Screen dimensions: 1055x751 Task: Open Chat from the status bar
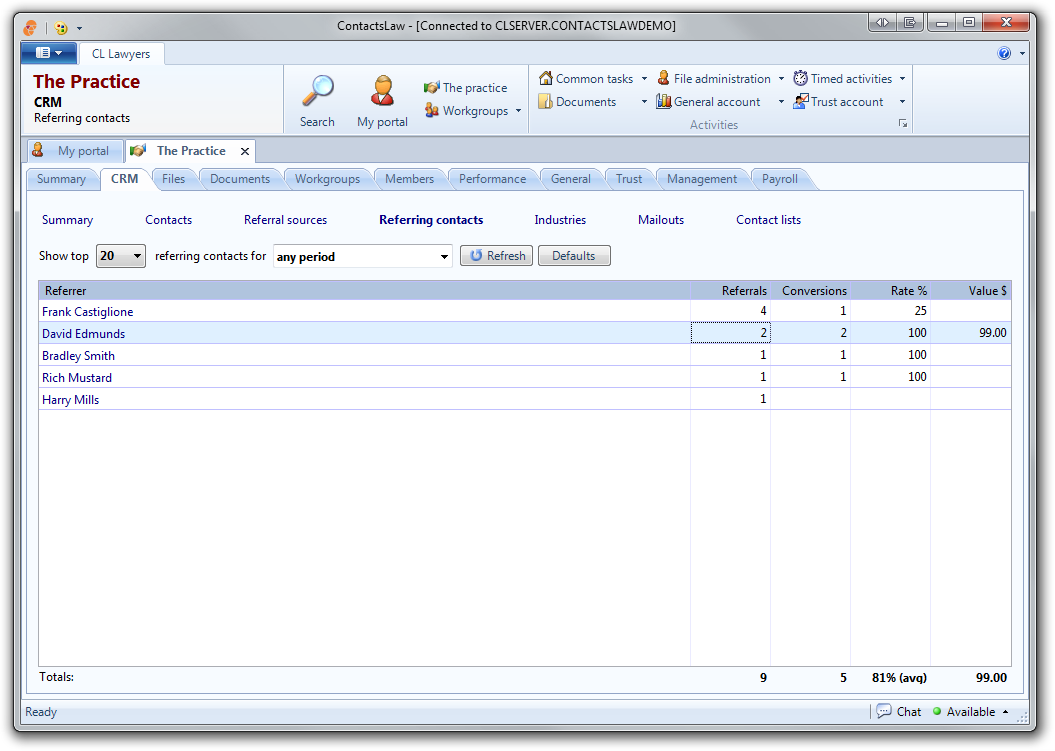click(898, 711)
